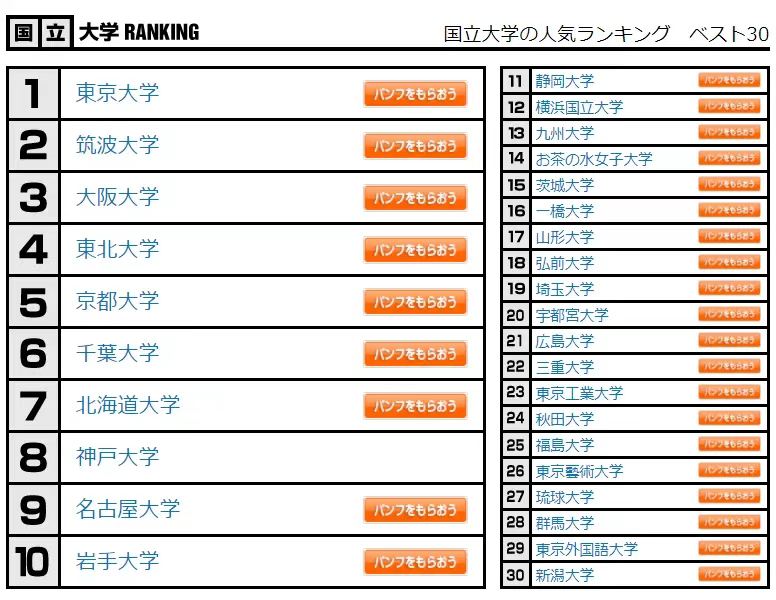This screenshot has width=776, height=600.
Task: Click pamphlet button for 東京工業大学
Action: tap(729, 392)
